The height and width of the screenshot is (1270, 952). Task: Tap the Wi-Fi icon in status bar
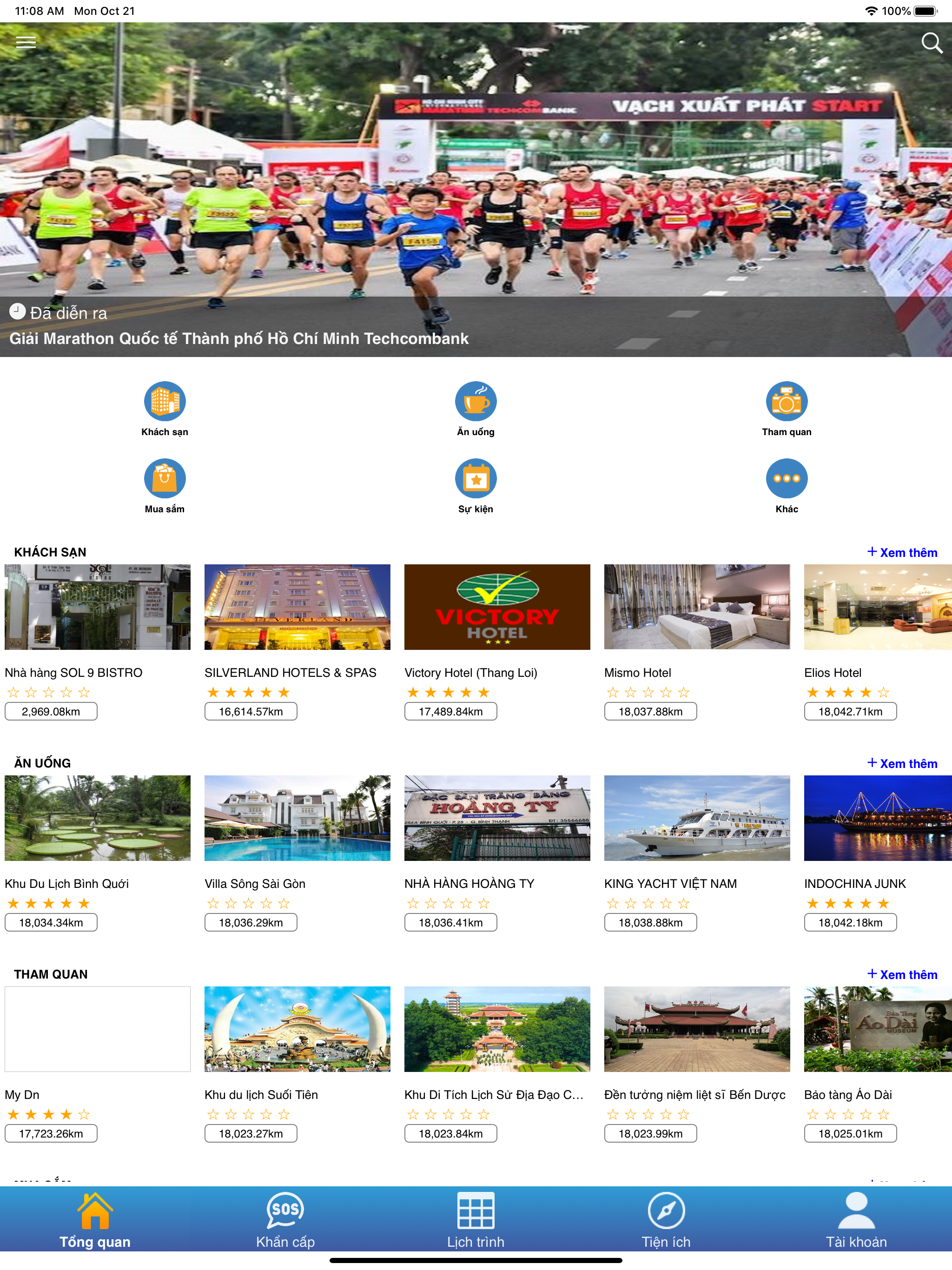click(x=871, y=11)
